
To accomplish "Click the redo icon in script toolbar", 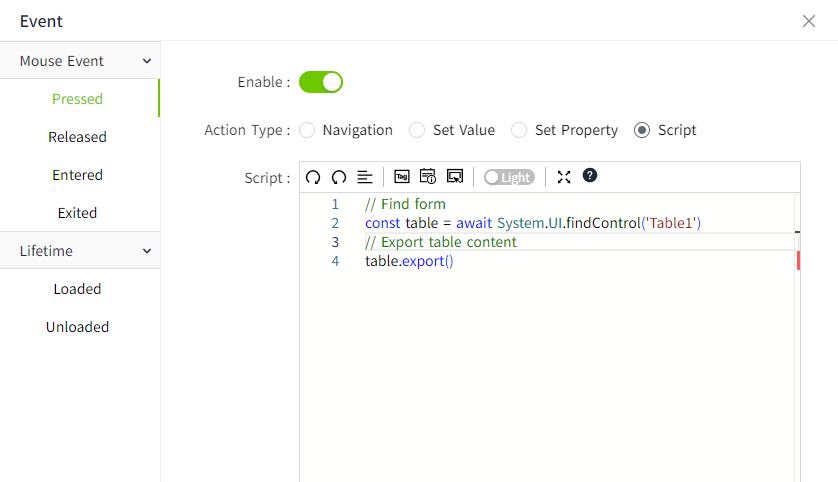I will pyautogui.click(x=339, y=177).
